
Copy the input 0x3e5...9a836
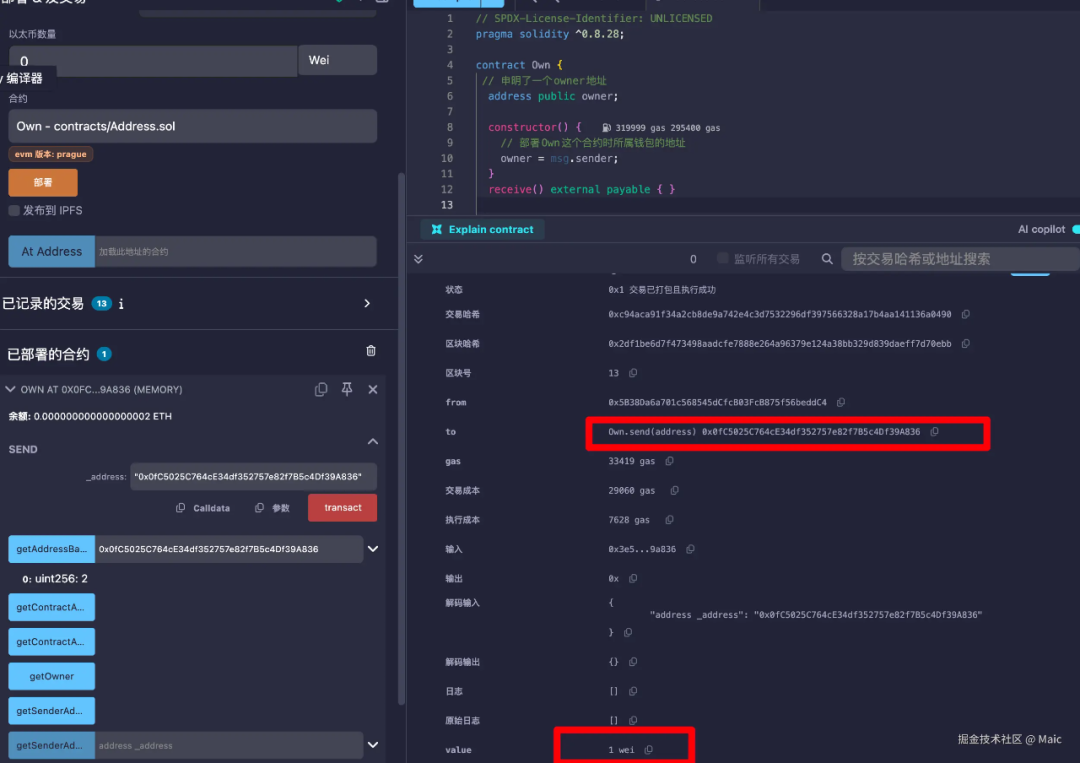pos(690,549)
